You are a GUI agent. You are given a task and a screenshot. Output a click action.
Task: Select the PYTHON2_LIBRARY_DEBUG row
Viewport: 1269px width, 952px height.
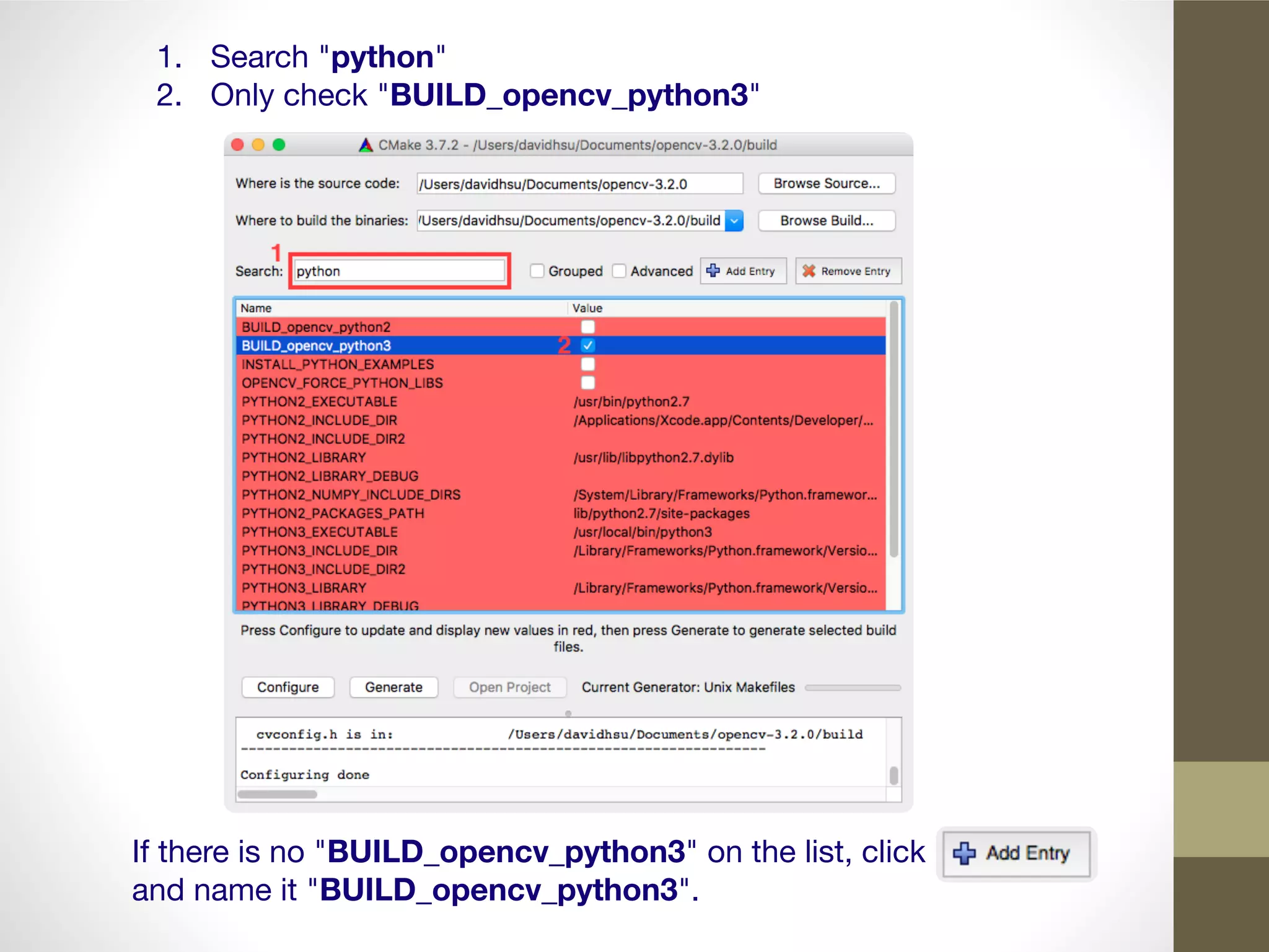pyautogui.click(x=561, y=476)
